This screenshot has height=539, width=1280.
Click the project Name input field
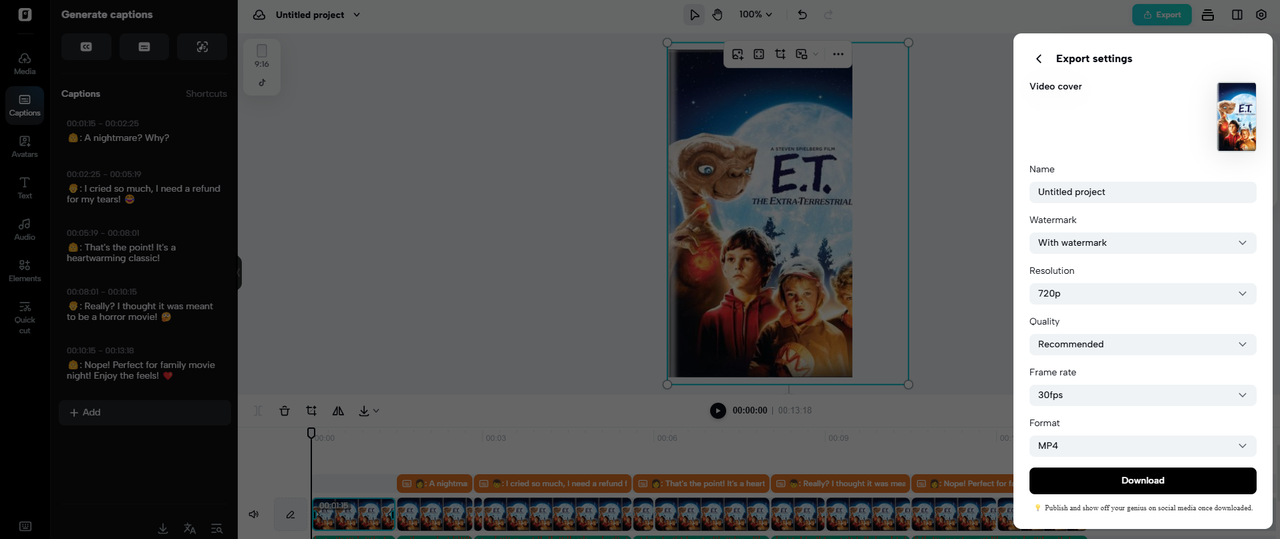pyautogui.click(x=1142, y=192)
